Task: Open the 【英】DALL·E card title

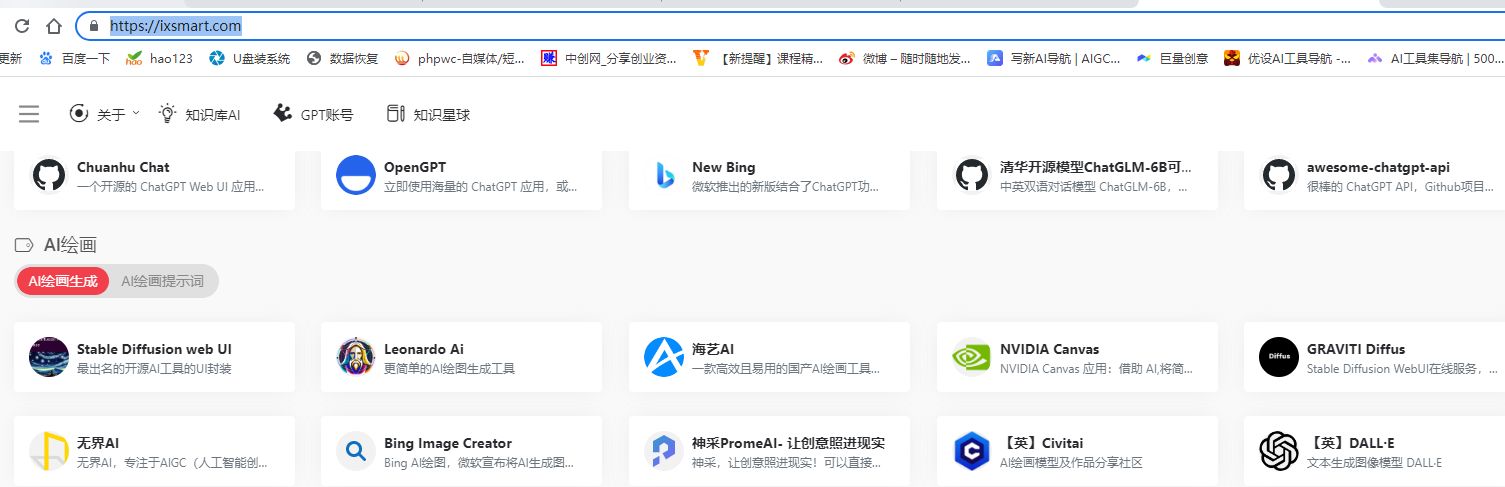Action: coord(1353,443)
